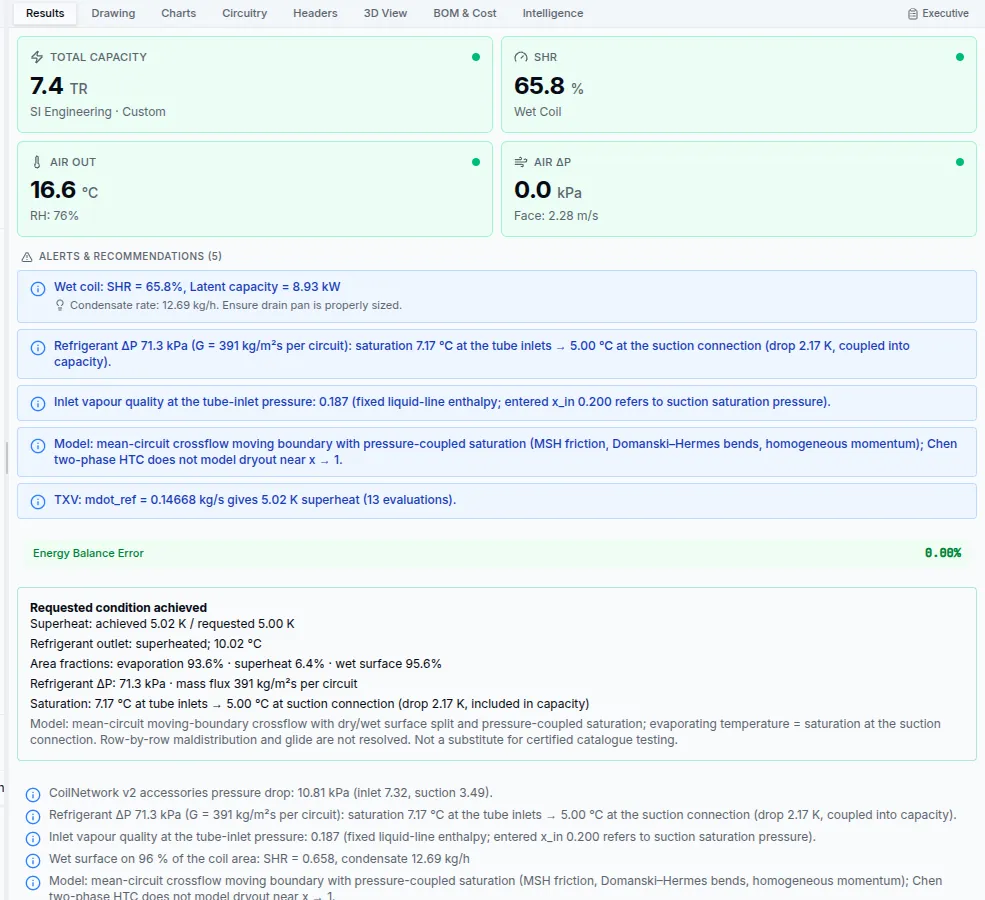Click the "Area fractions: evaporation 93.6%" line

pyautogui.click(x=236, y=664)
